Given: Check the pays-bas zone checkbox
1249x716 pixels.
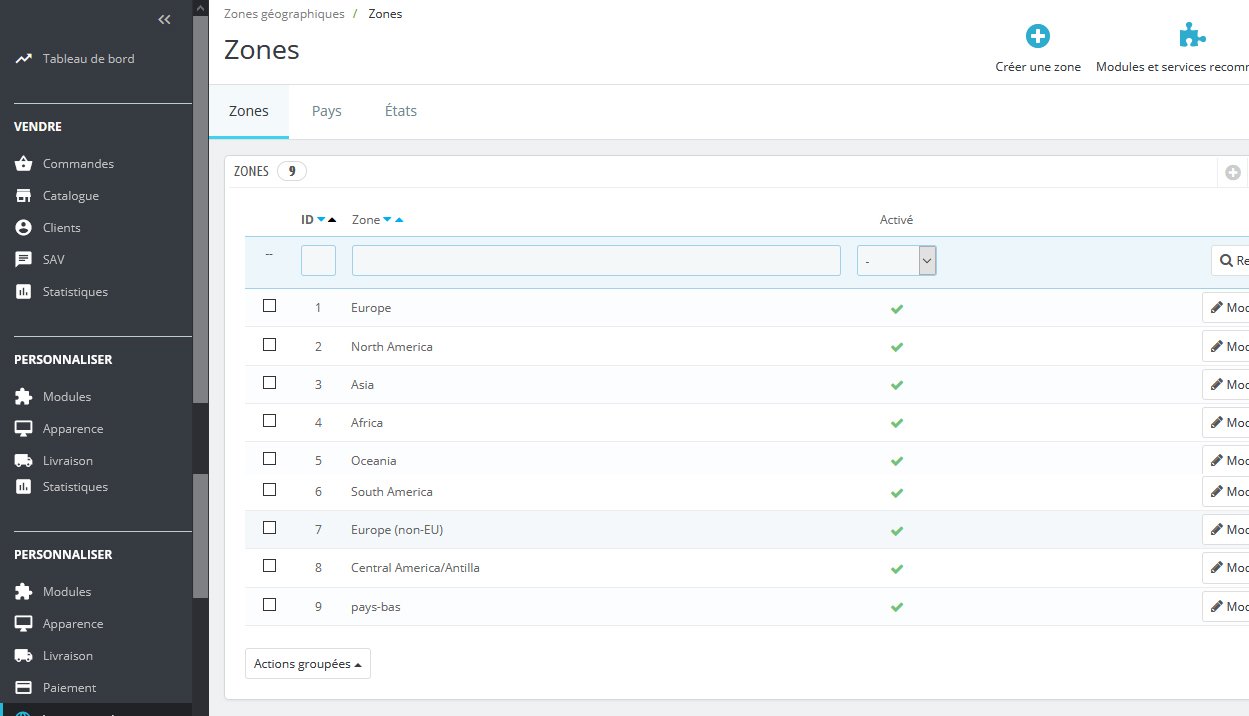Looking at the screenshot, I should [x=269, y=605].
